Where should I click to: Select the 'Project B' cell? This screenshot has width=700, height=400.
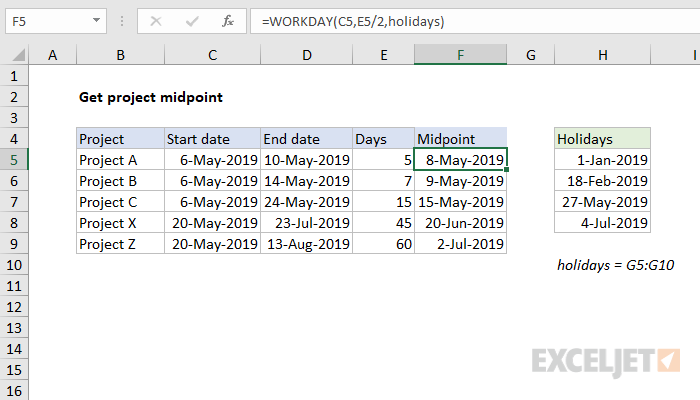coord(121,181)
